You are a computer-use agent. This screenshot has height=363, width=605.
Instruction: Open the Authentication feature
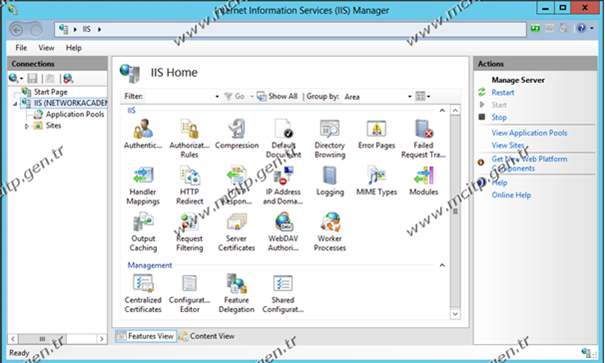pos(143,134)
